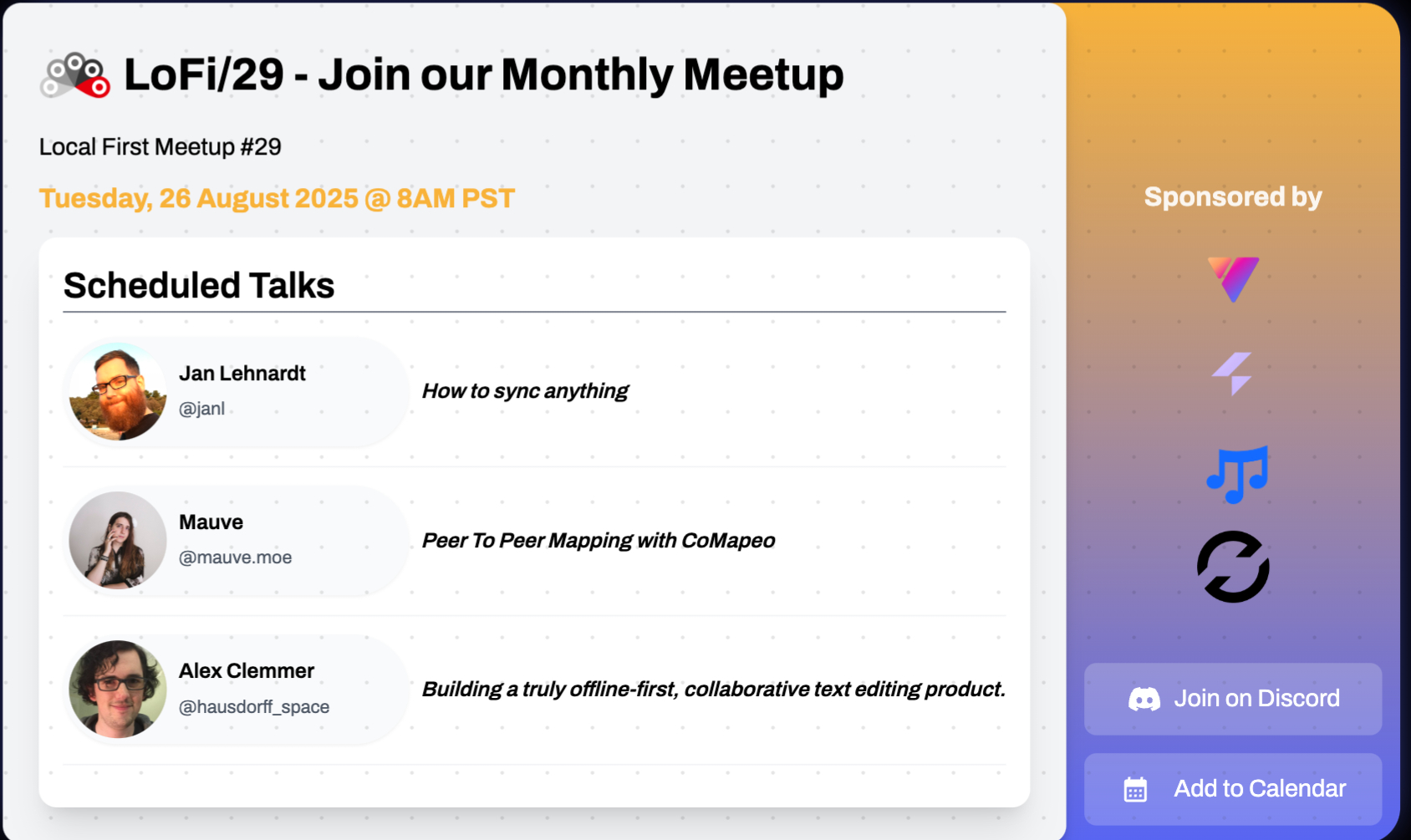
Task: Visit the @mauve.moe profile handle
Action: [236, 557]
